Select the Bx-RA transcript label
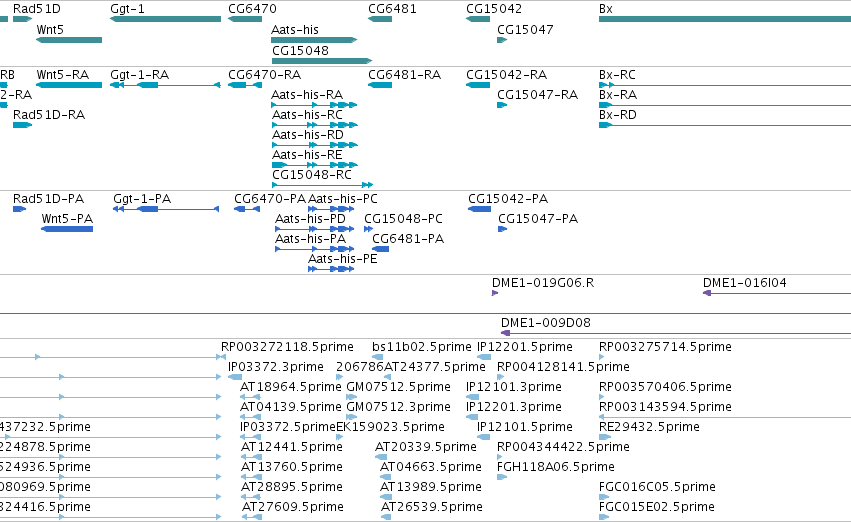 click(618, 94)
